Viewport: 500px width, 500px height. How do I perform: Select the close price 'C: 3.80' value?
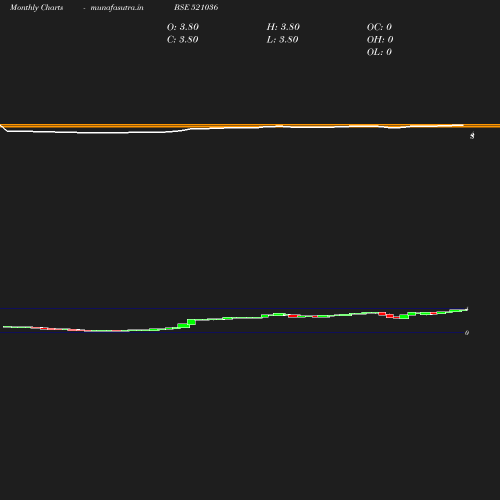(x=183, y=39)
